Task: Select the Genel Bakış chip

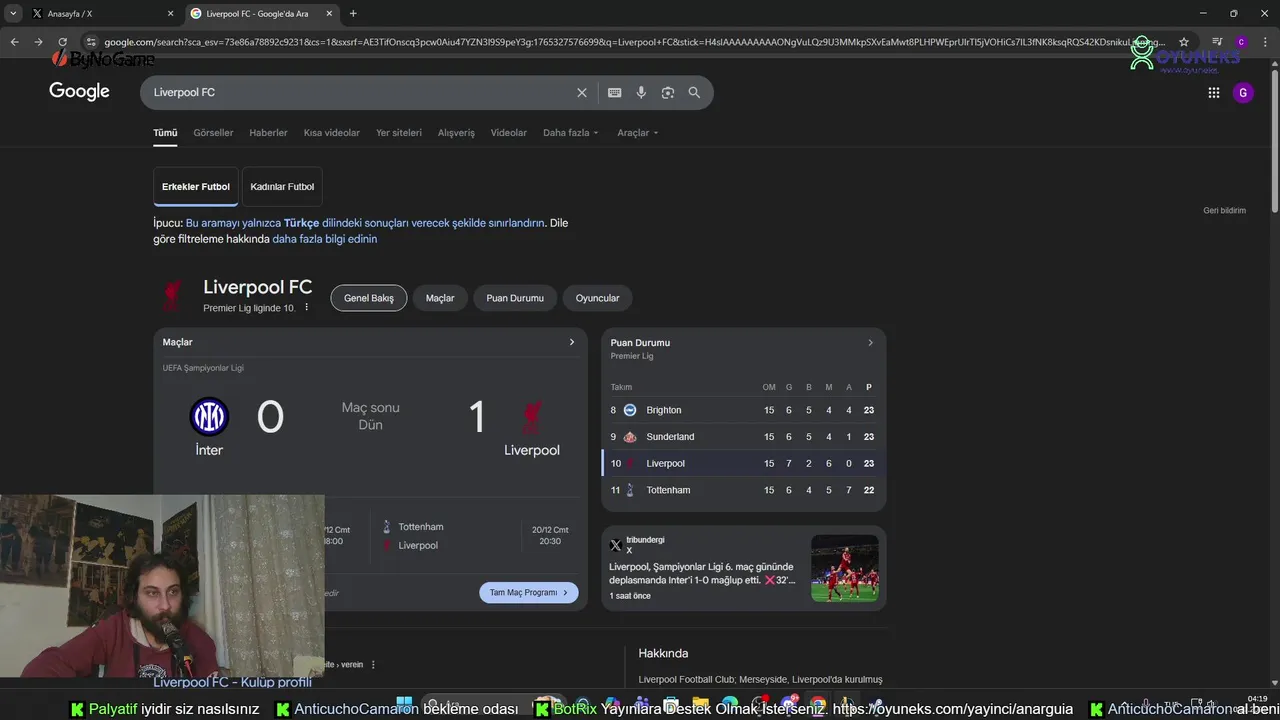Action: click(x=369, y=298)
